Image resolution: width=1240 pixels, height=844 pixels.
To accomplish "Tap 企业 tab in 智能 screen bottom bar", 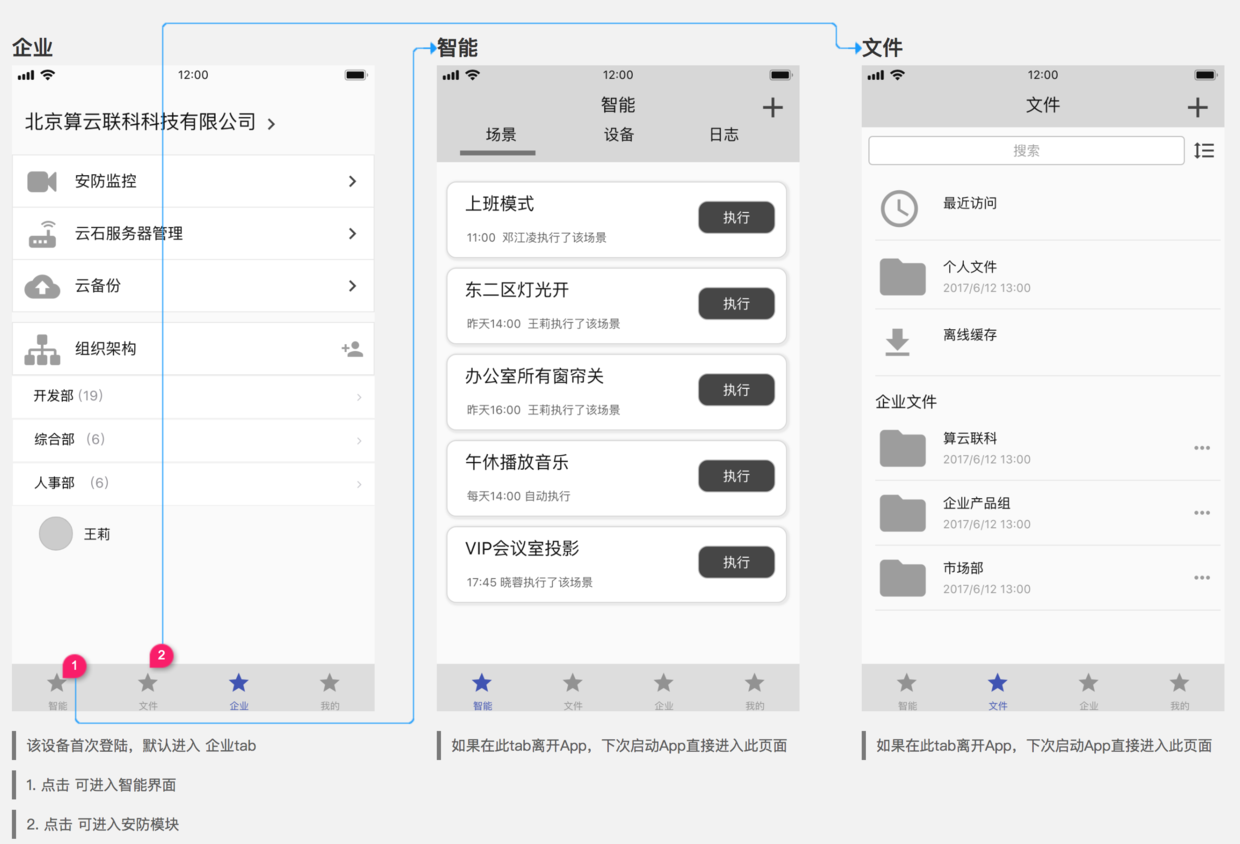I will click(x=664, y=689).
